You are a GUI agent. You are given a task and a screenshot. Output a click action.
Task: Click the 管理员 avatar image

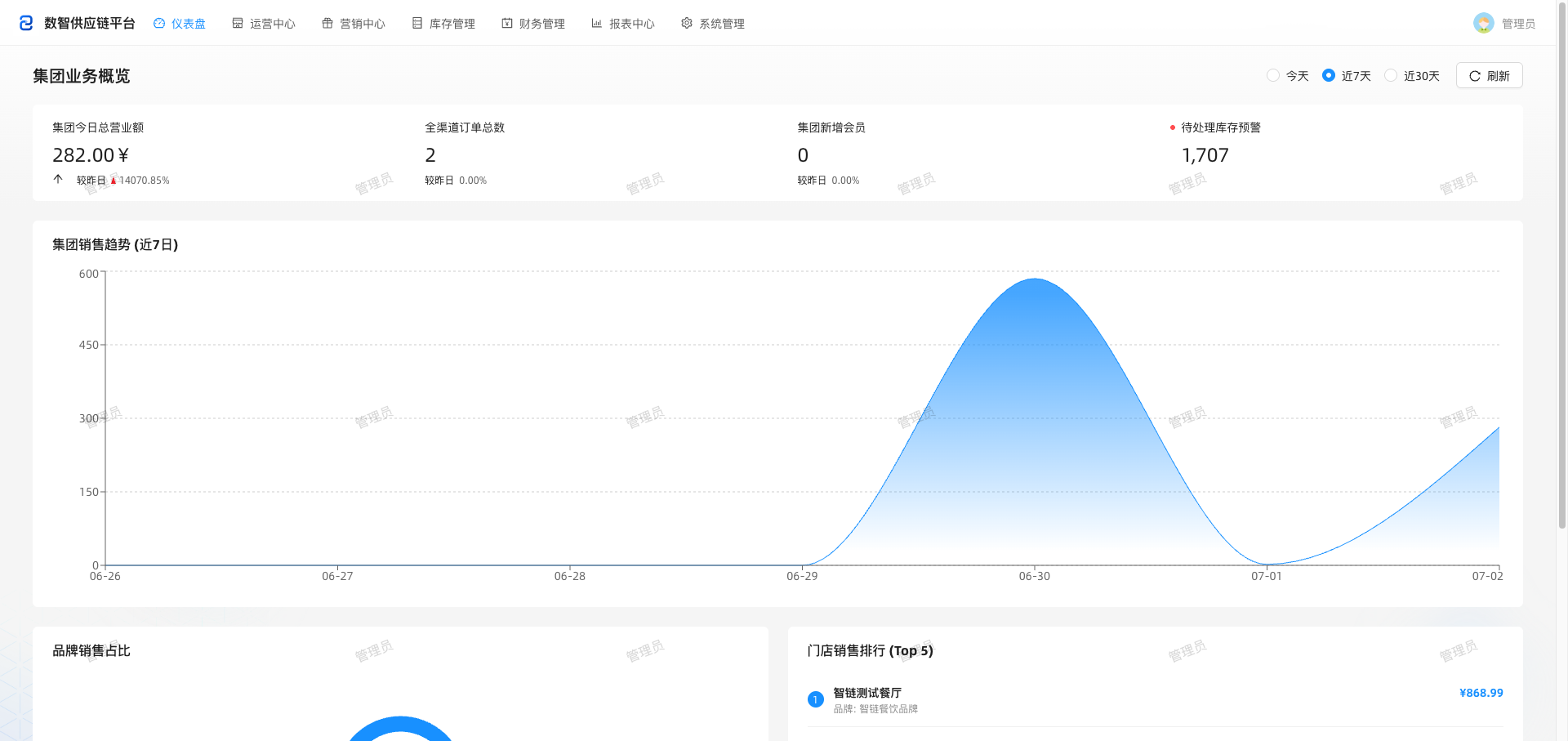1484,23
